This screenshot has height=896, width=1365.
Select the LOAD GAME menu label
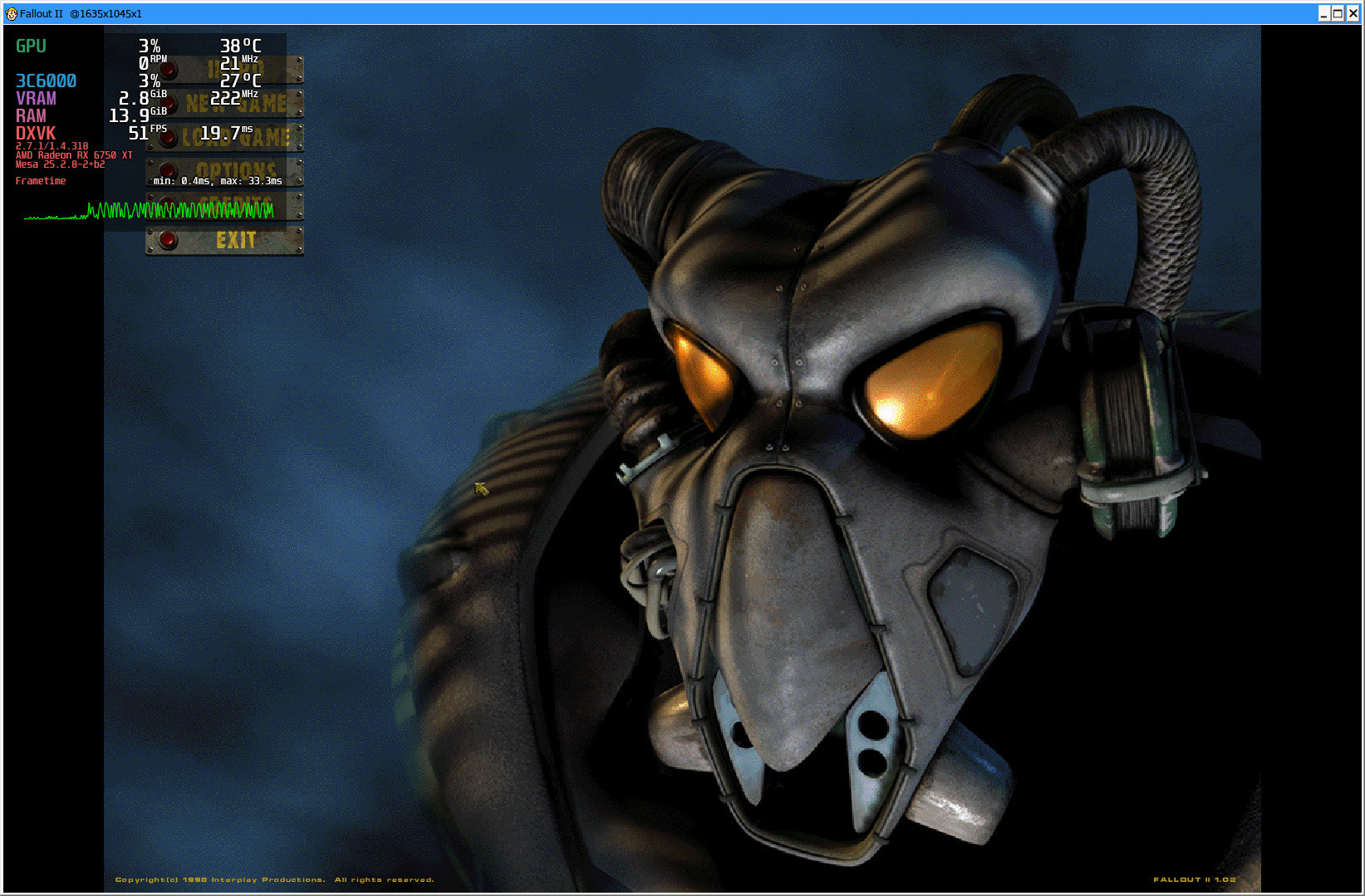[x=237, y=137]
